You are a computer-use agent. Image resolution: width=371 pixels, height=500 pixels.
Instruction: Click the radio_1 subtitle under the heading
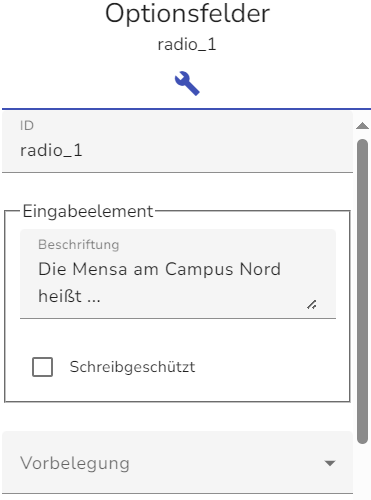187,44
